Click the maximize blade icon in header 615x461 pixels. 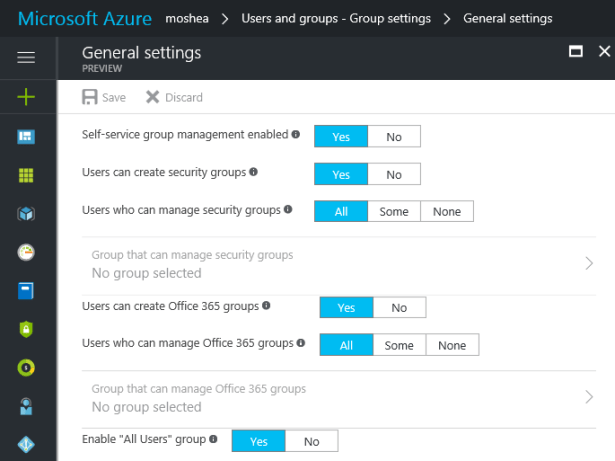click(576, 51)
